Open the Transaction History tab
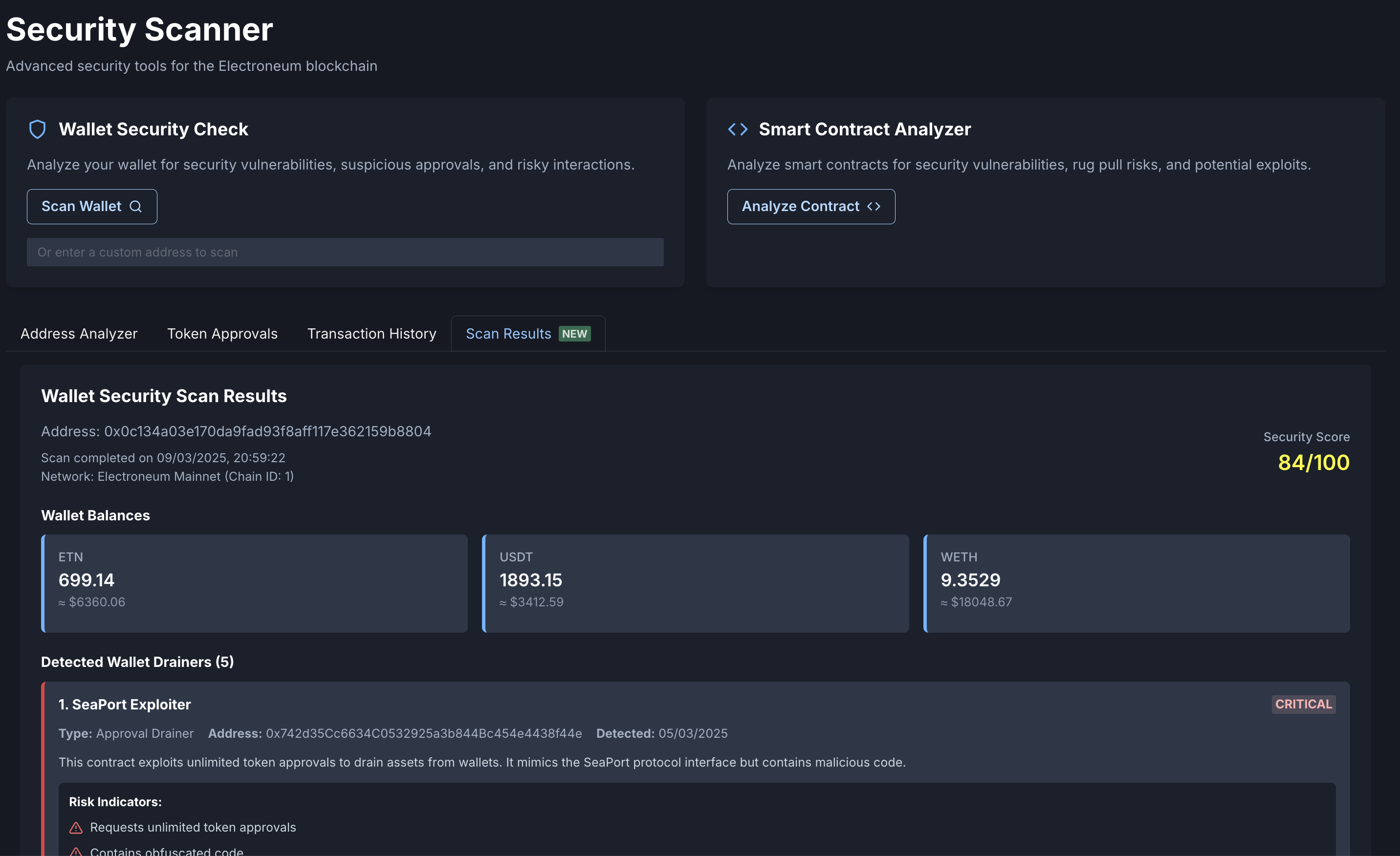This screenshot has width=1400, height=856. click(372, 334)
